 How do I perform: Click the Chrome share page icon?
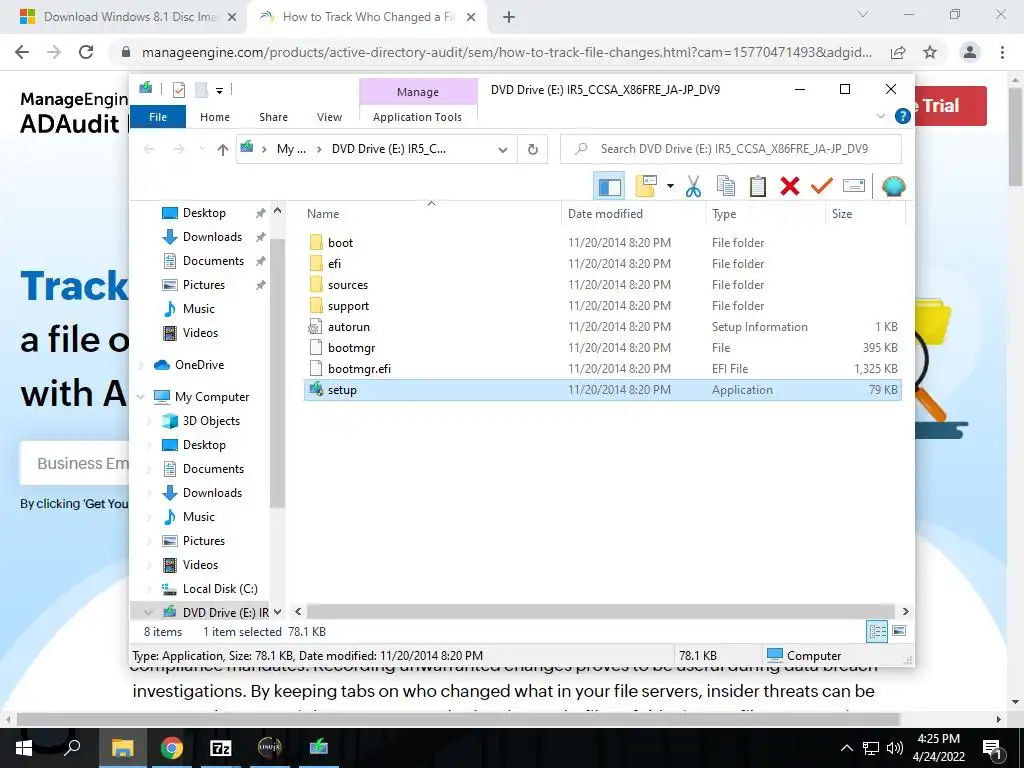898,52
